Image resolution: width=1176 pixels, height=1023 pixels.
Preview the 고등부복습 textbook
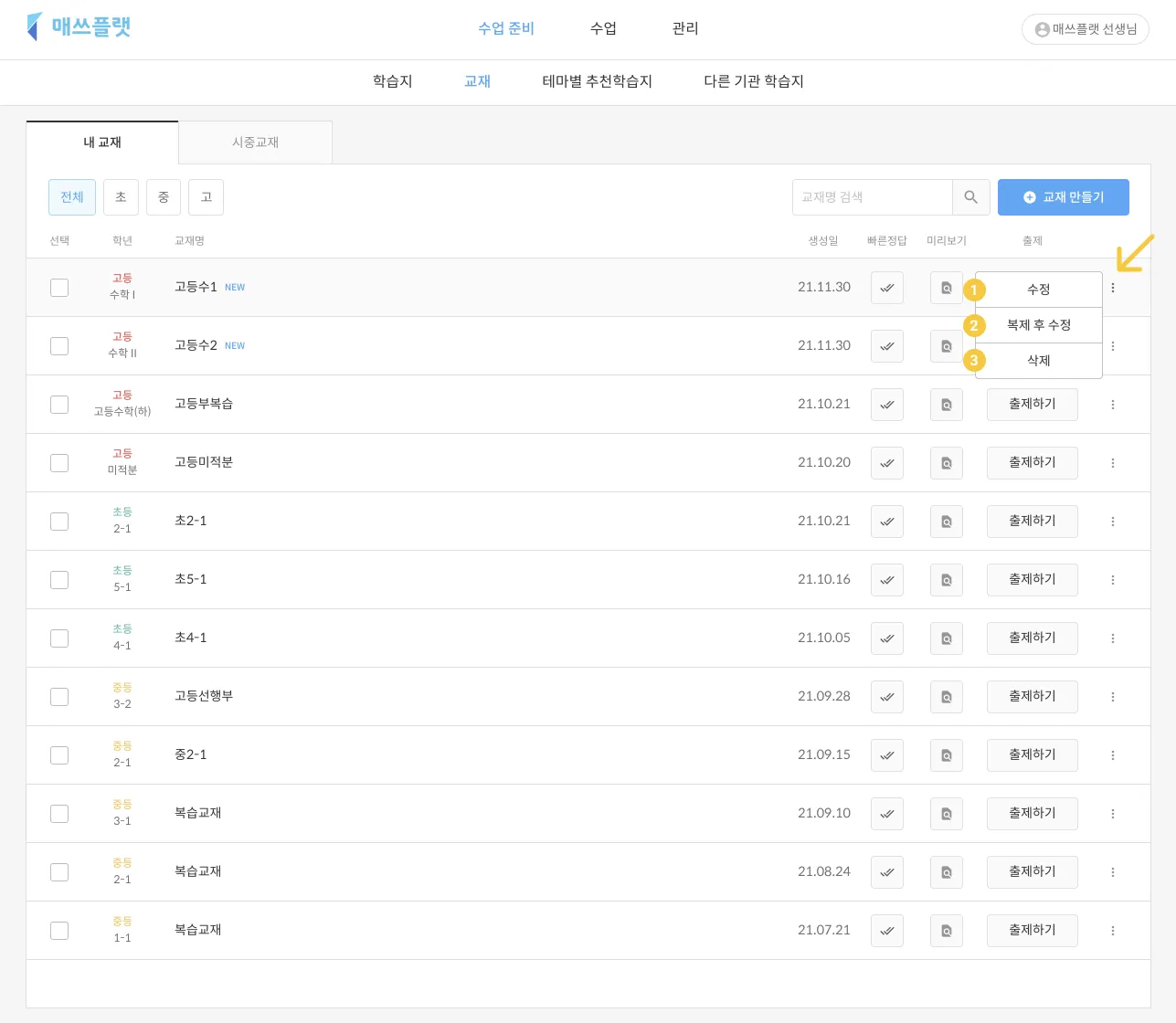tap(947, 405)
